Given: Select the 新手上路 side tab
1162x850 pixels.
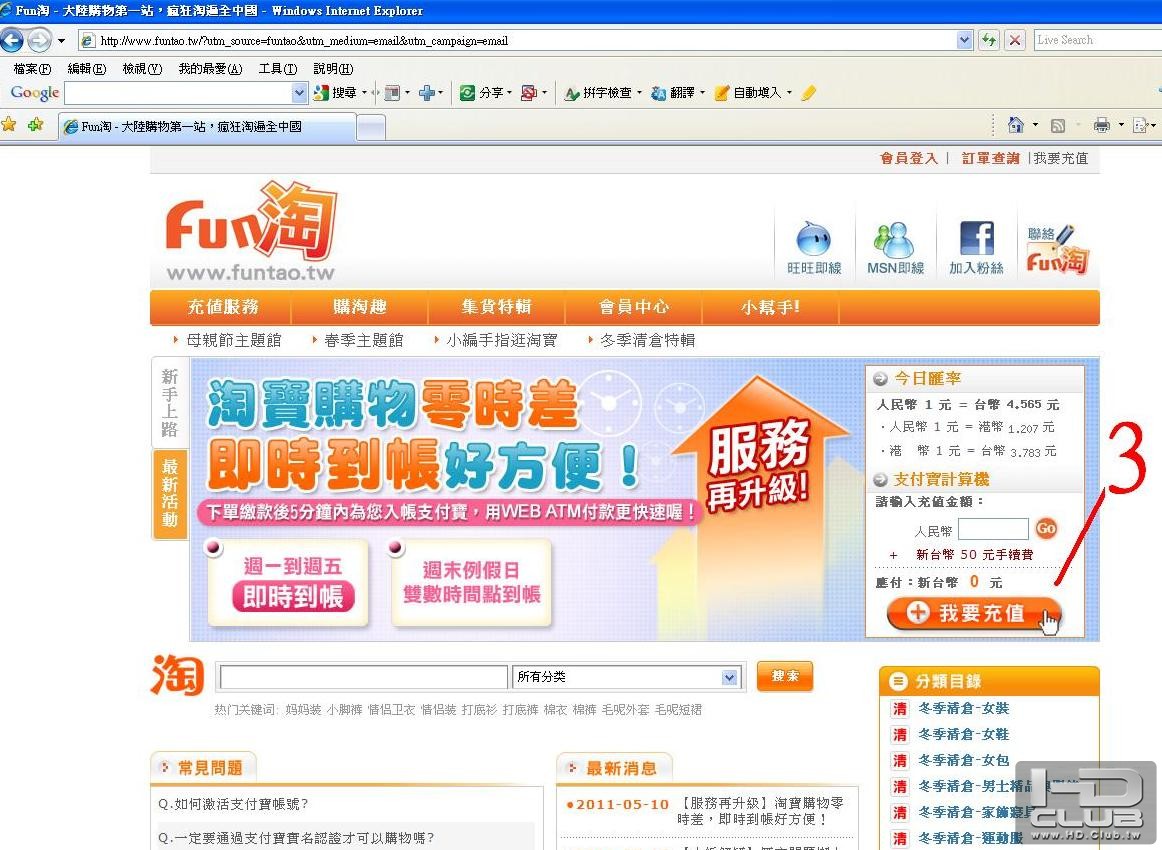Looking at the screenshot, I should 170,403.
